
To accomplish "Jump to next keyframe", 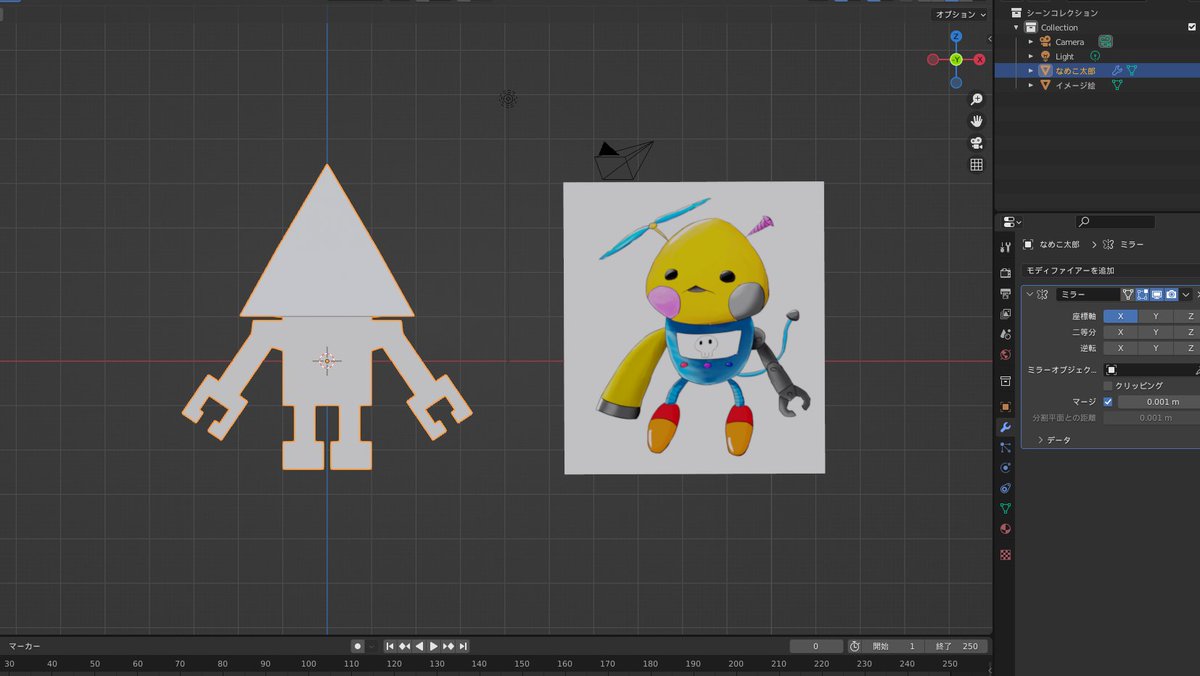I will click(449, 646).
